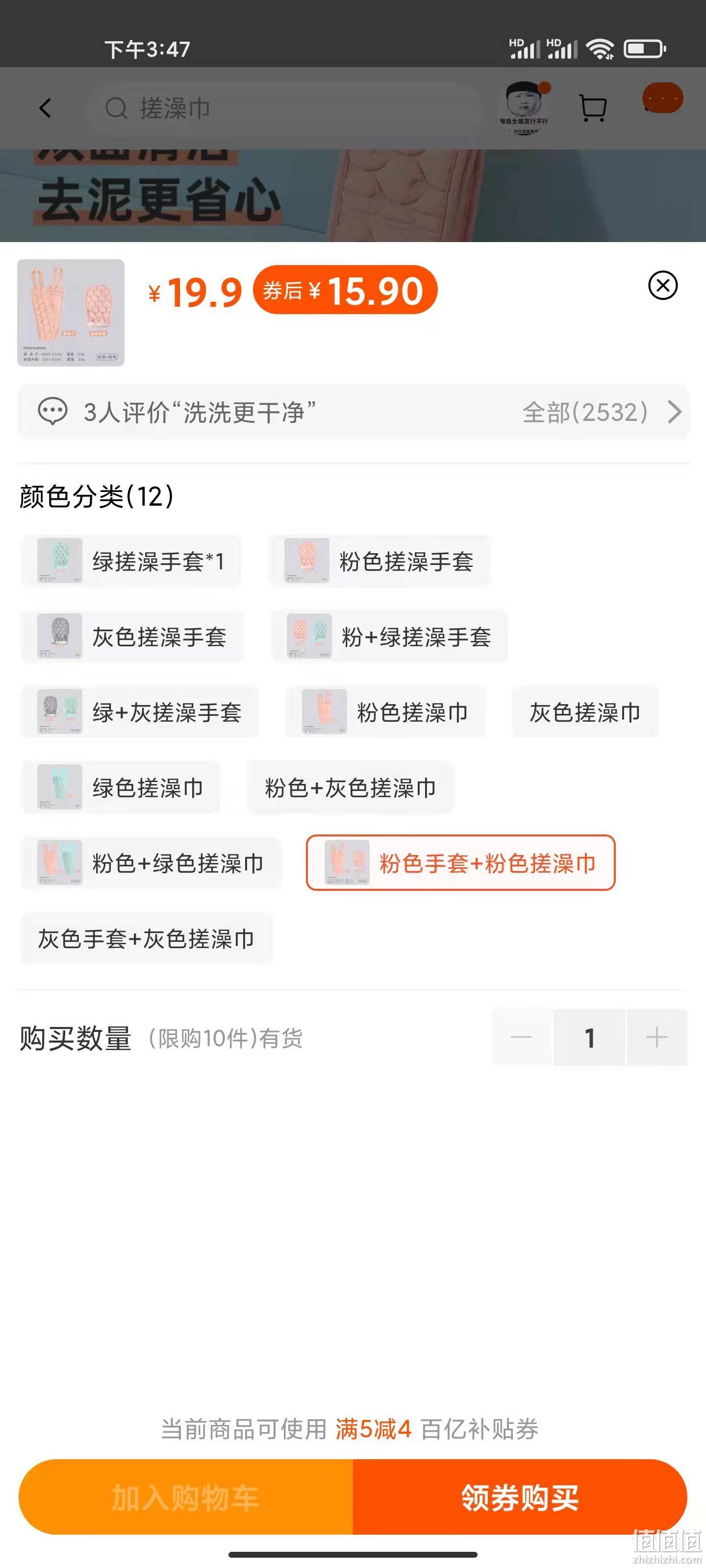Tap the review speech bubble icon

[x=52, y=412]
